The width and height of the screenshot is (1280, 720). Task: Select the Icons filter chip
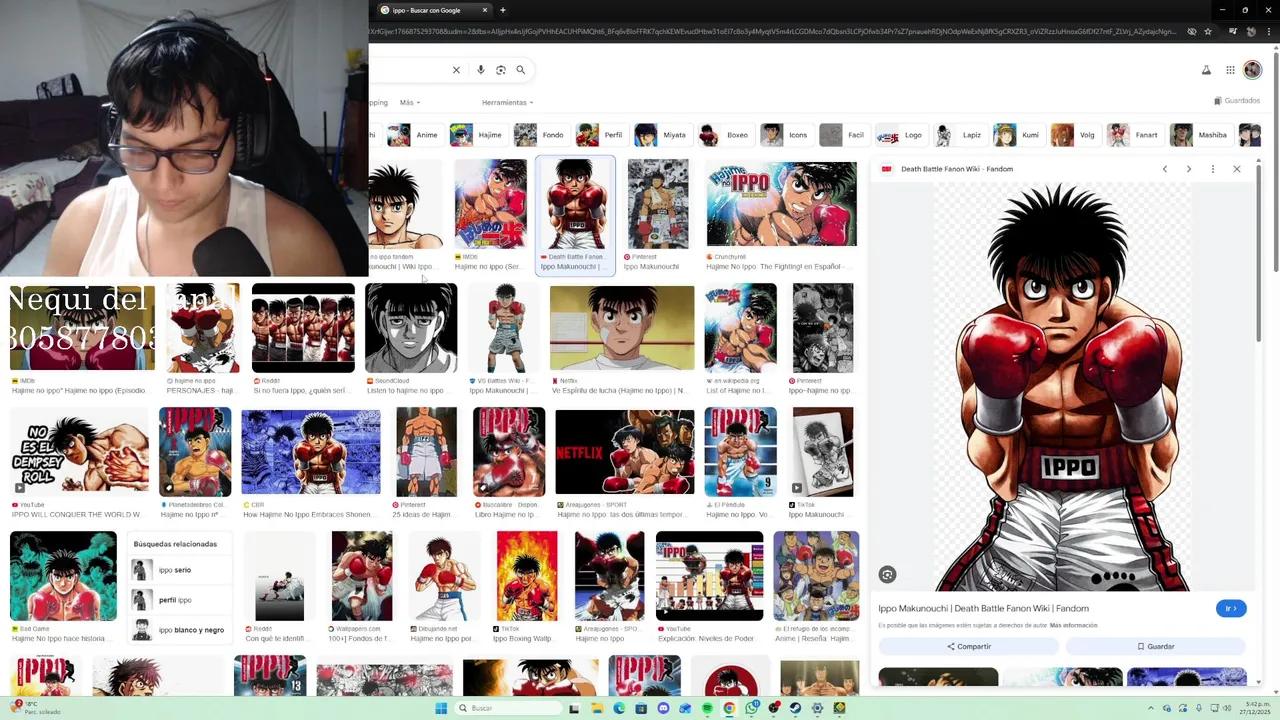(x=785, y=135)
